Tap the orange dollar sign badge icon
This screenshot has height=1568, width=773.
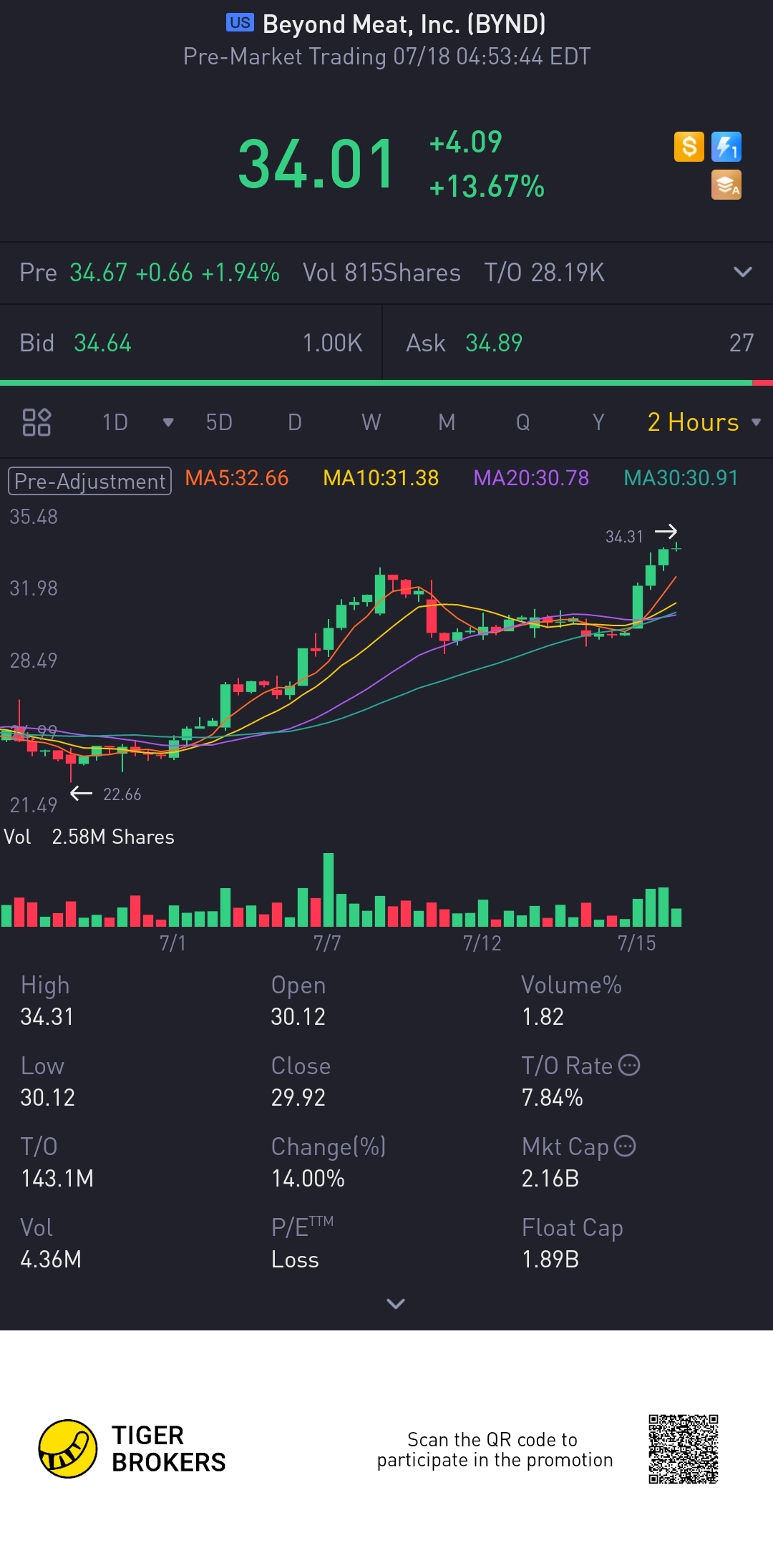point(689,147)
